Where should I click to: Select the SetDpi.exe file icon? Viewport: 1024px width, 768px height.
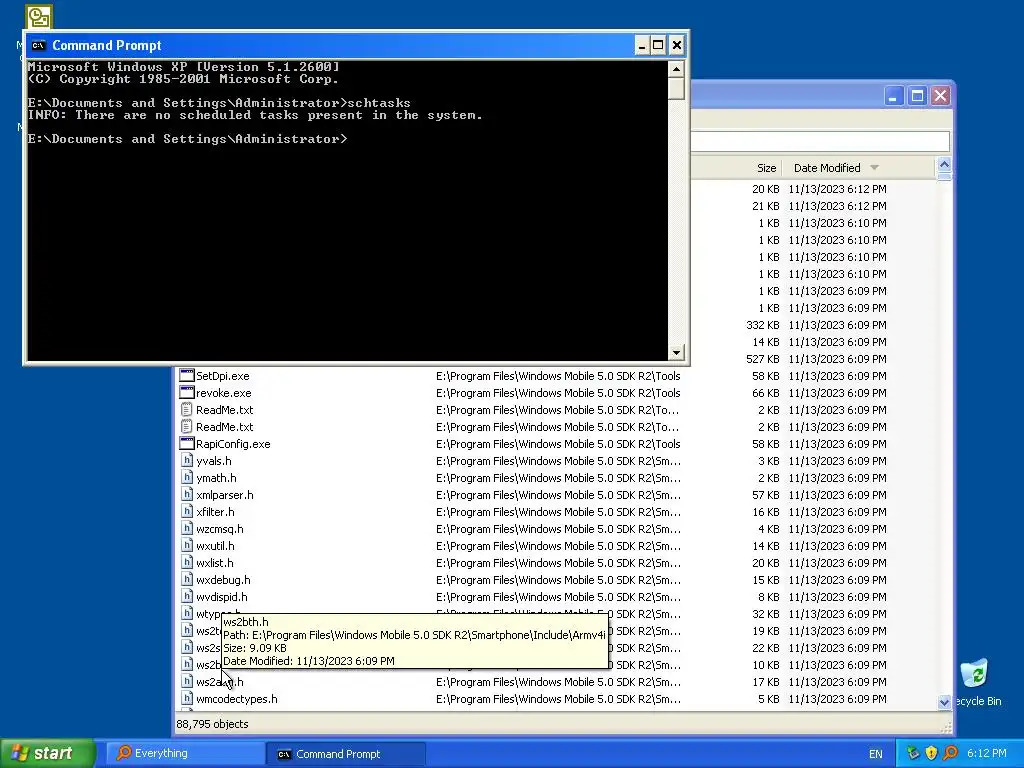(187, 376)
